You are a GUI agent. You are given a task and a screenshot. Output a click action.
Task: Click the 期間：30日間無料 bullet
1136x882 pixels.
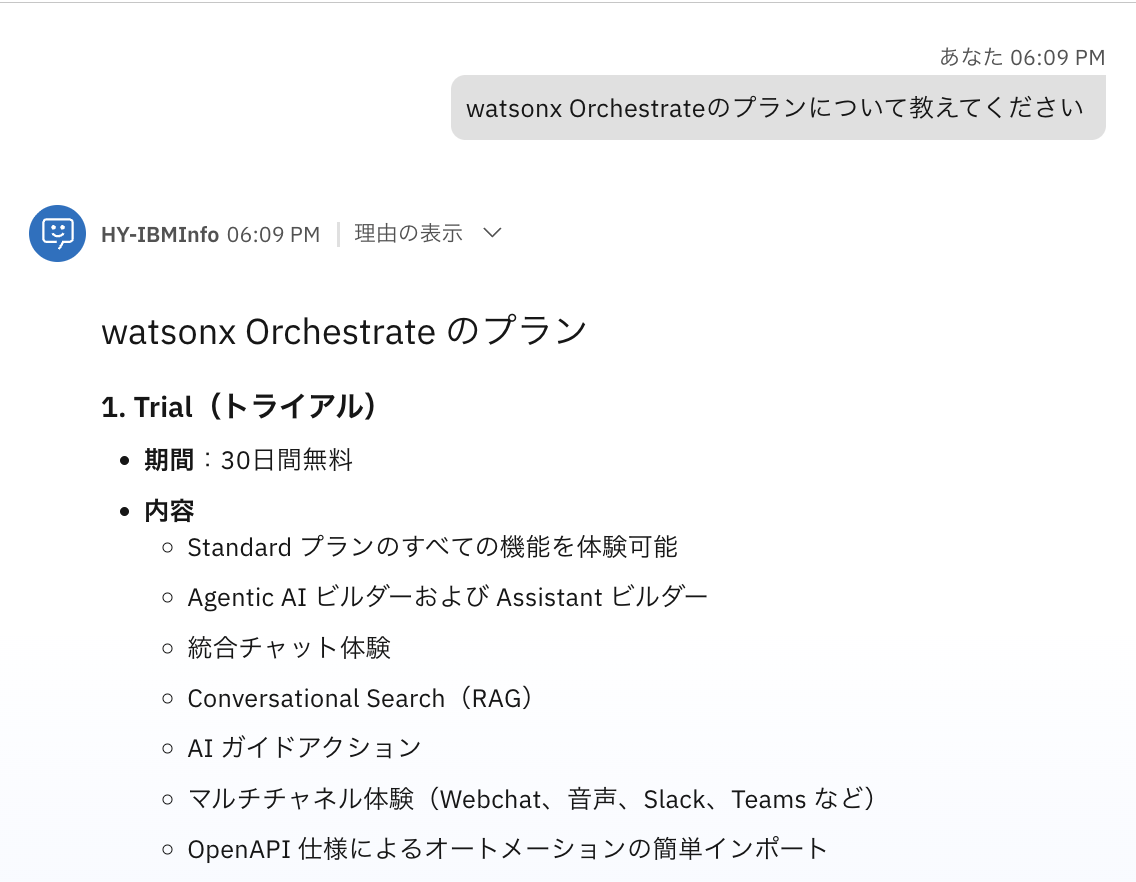click(249, 460)
